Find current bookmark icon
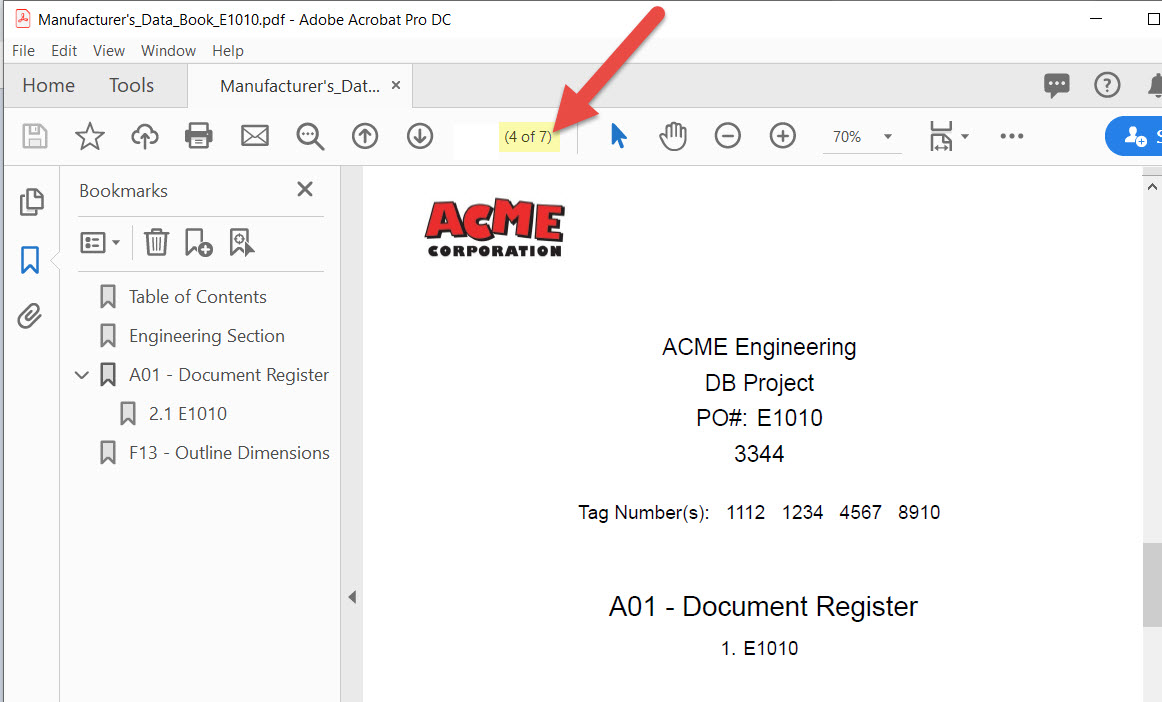This screenshot has height=702, width=1162. pos(242,242)
